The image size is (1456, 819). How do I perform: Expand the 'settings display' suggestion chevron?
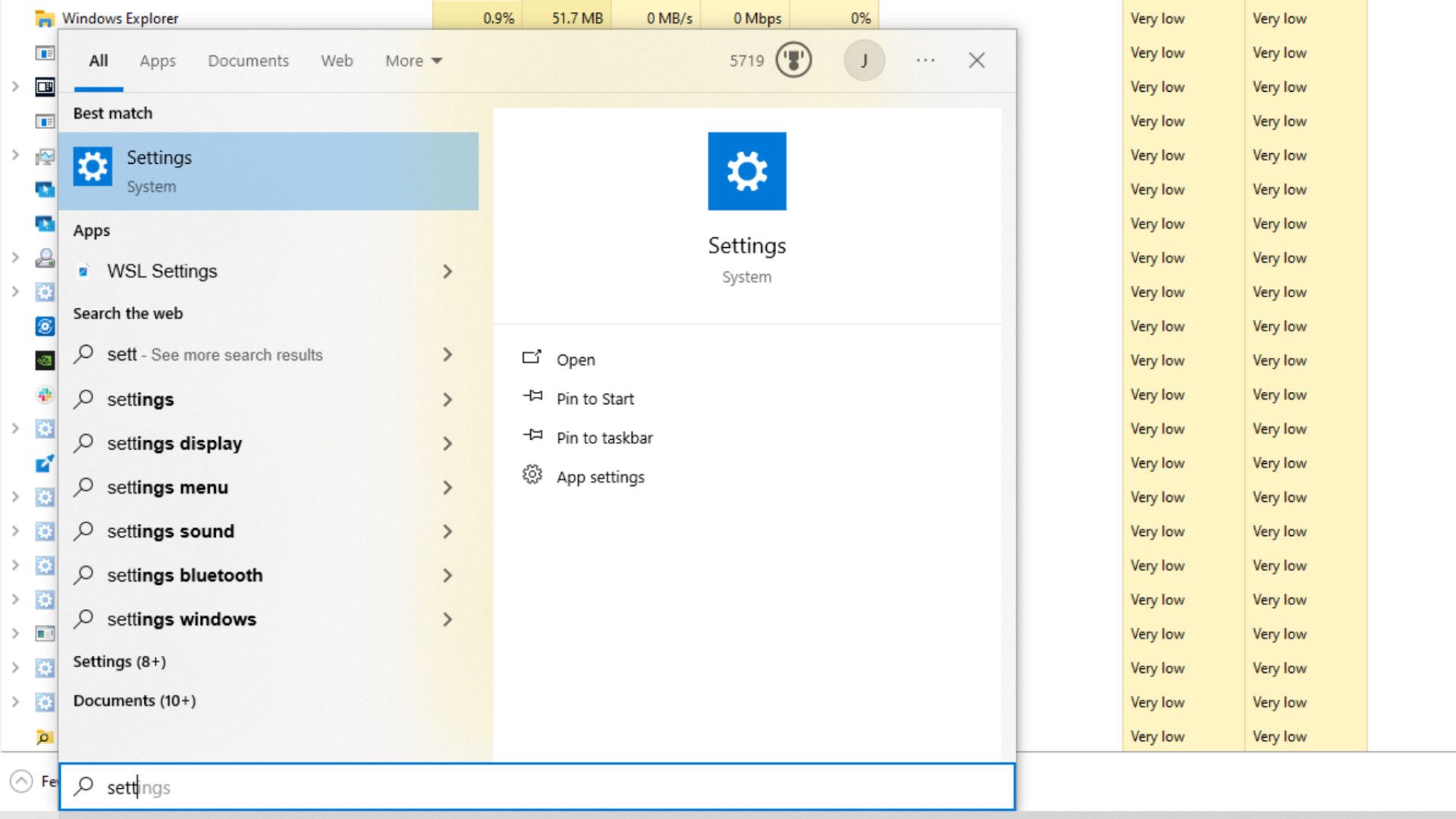pos(447,444)
